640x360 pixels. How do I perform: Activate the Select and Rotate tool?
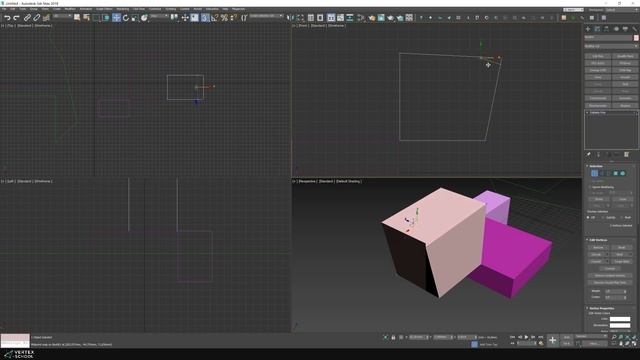[126, 18]
